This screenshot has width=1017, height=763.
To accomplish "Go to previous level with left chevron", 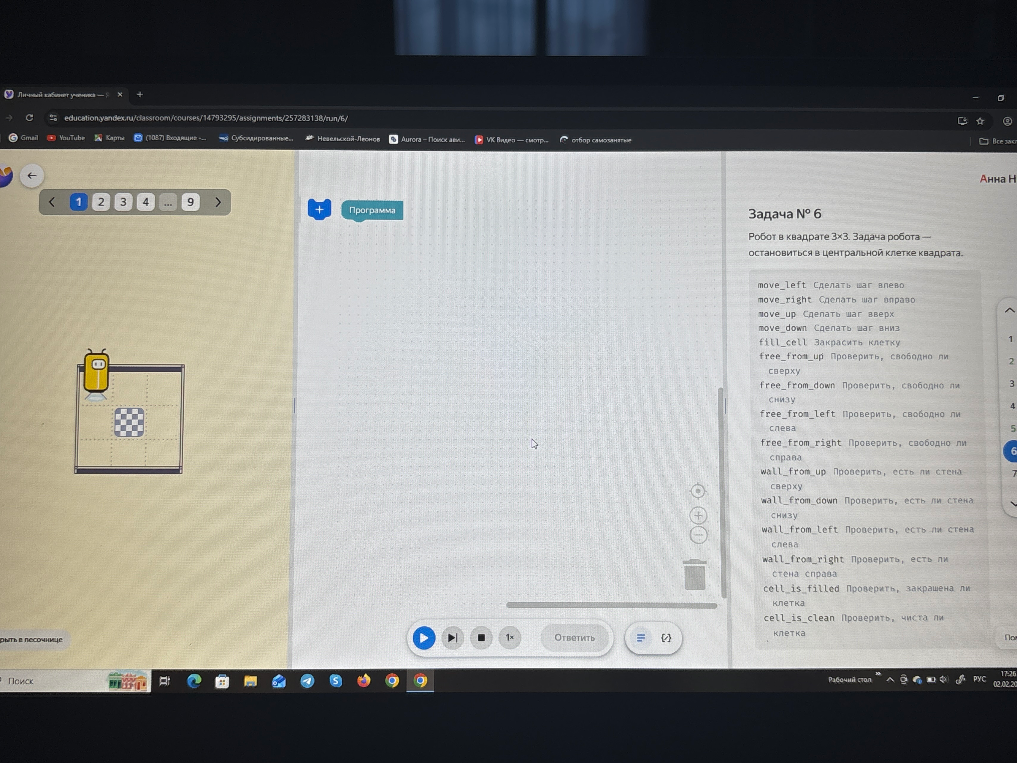I will (52, 202).
